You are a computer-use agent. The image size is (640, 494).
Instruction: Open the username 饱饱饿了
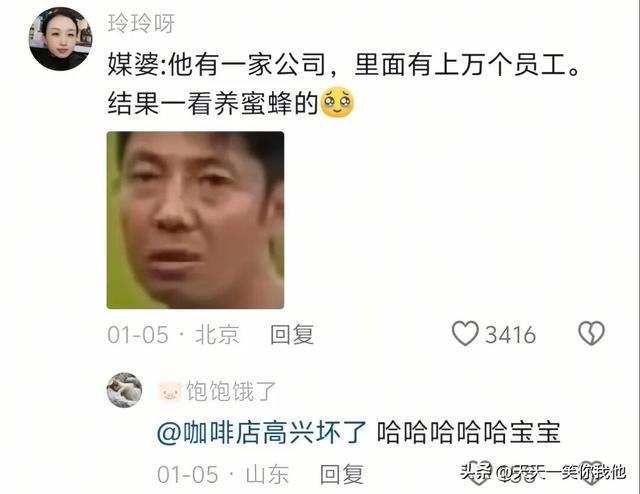(231, 391)
